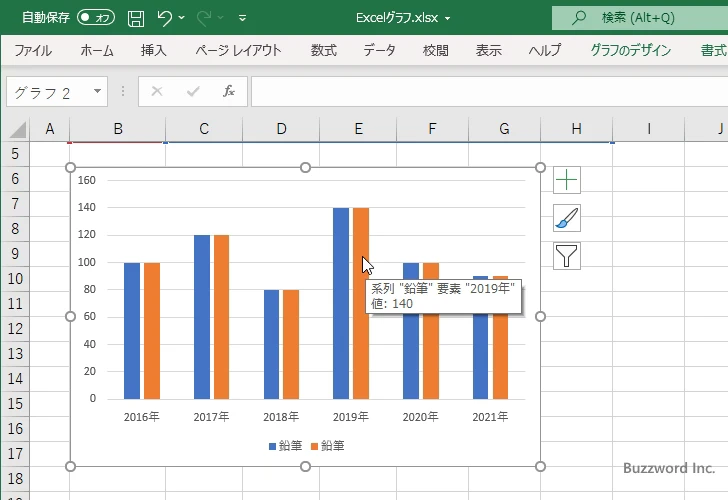Viewport: 728px width, 500px height.
Task: Click the search magnifier icon
Action: (x=578, y=18)
